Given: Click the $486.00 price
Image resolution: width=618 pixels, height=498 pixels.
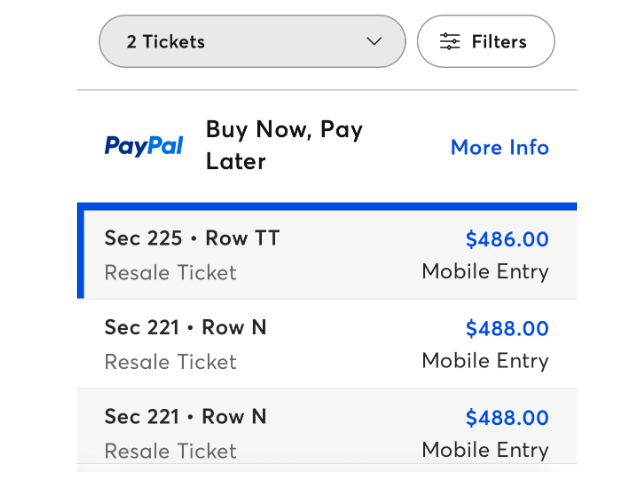Looking at the screenshot, I should click(507, 239).
